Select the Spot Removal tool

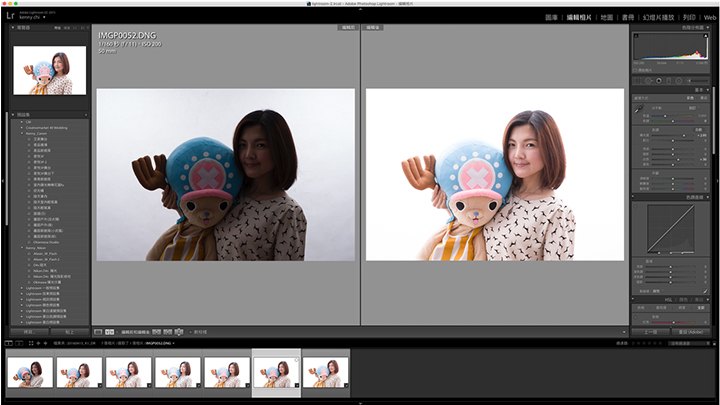coord(648,81)
